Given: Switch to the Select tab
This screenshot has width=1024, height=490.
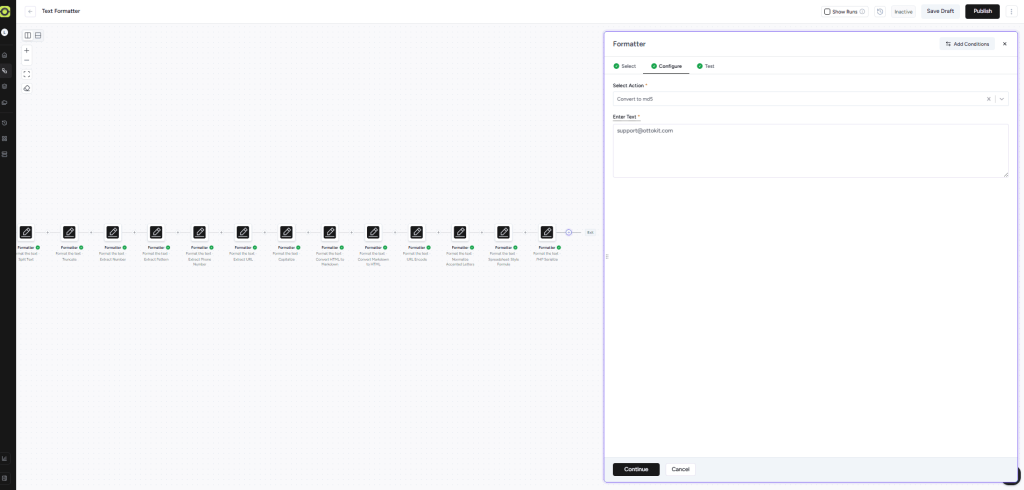Looking at the screenshot, I should 625,66.
